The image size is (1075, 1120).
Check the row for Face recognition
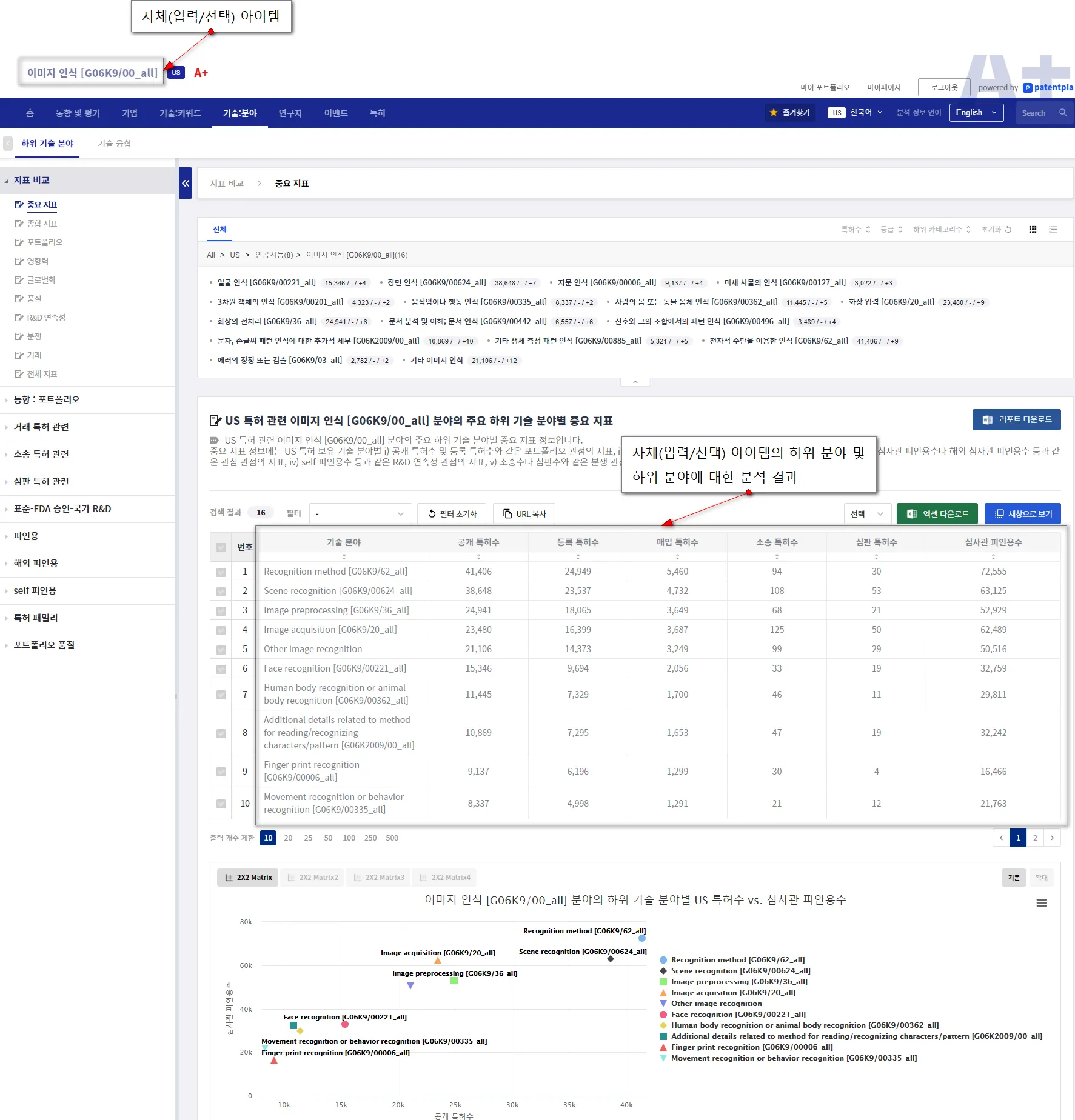click(221, 668)
